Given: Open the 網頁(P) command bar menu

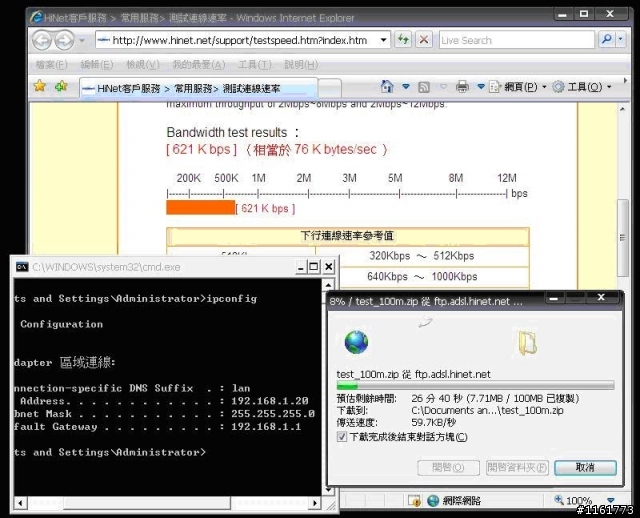Looking at the screenshot, I should coord(518,87).
